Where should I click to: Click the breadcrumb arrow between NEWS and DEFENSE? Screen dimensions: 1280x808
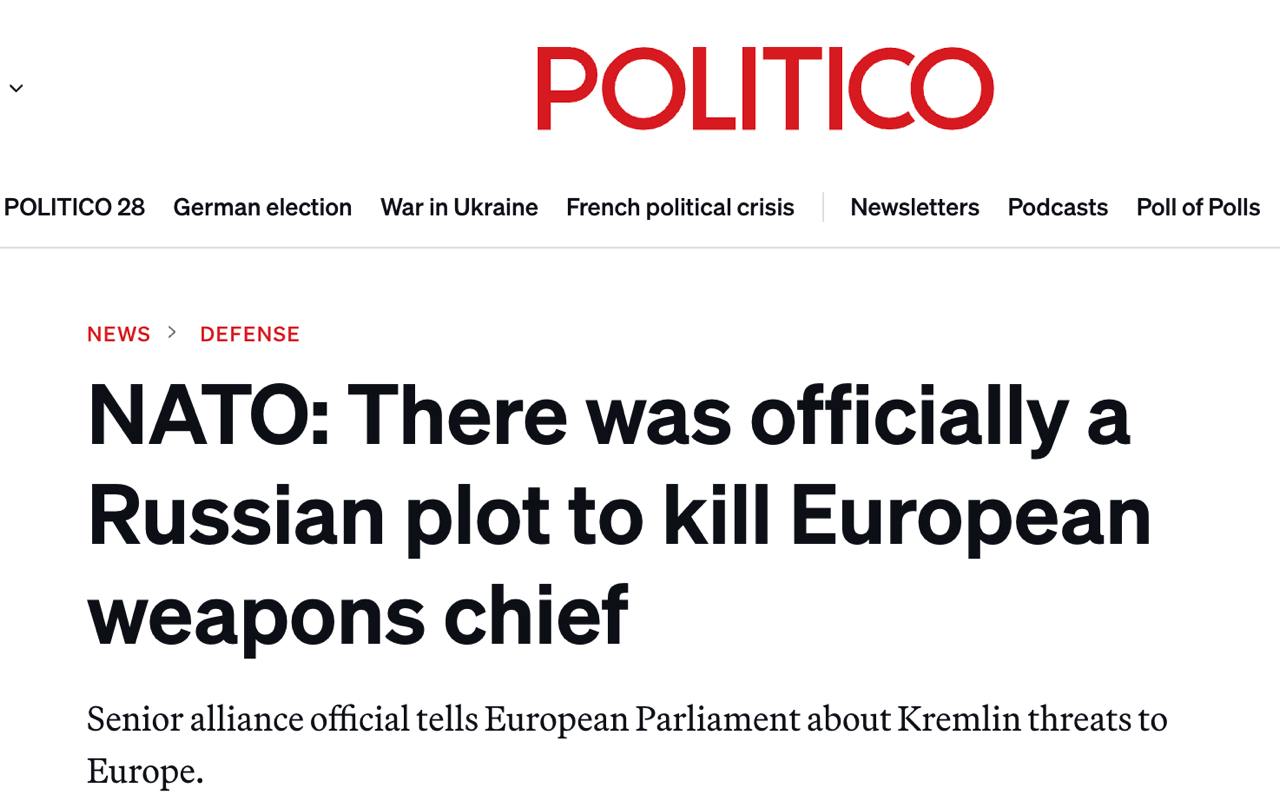click(x=172, y=332)
